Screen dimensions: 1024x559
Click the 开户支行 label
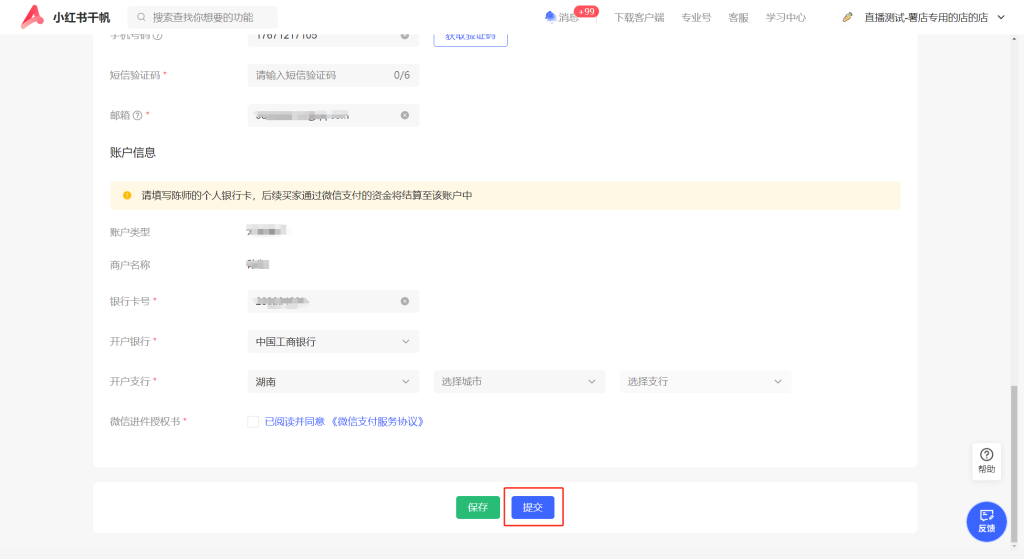[130, 381]
